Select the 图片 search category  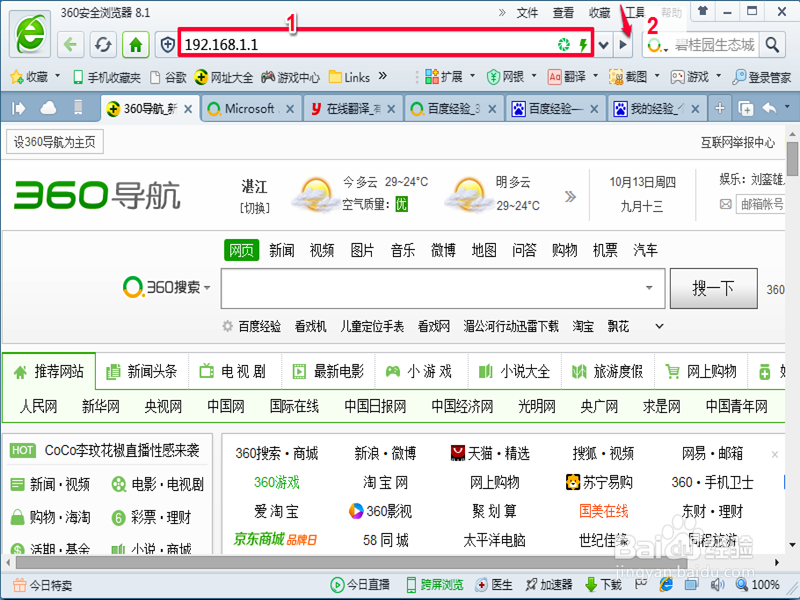point(362,250)
